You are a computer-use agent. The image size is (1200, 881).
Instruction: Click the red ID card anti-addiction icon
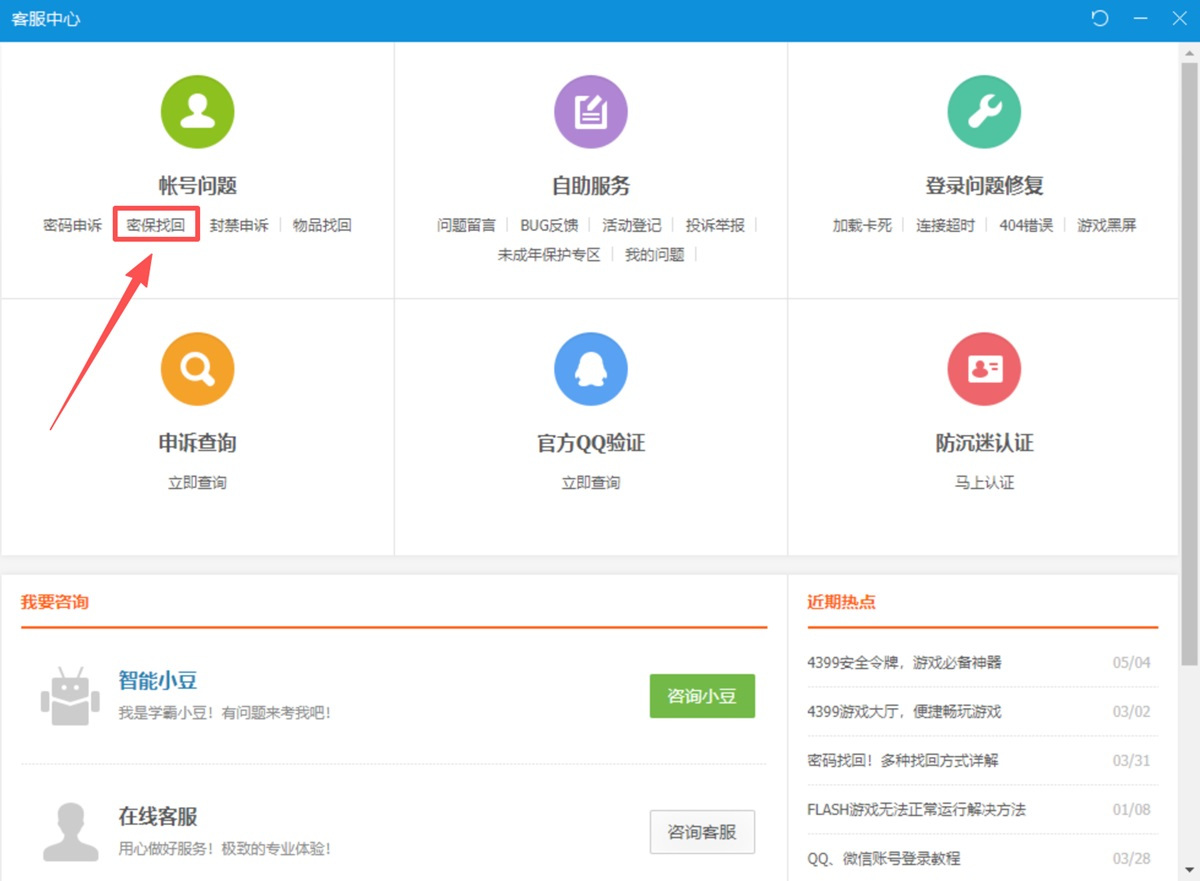click(984, 369)
